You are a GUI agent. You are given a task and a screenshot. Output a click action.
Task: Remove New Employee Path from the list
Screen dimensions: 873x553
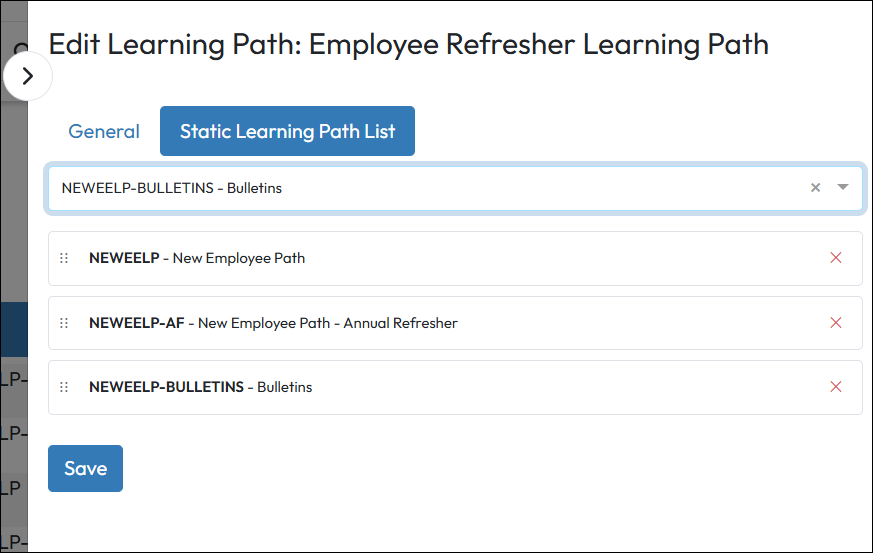(x=836, y=258)
